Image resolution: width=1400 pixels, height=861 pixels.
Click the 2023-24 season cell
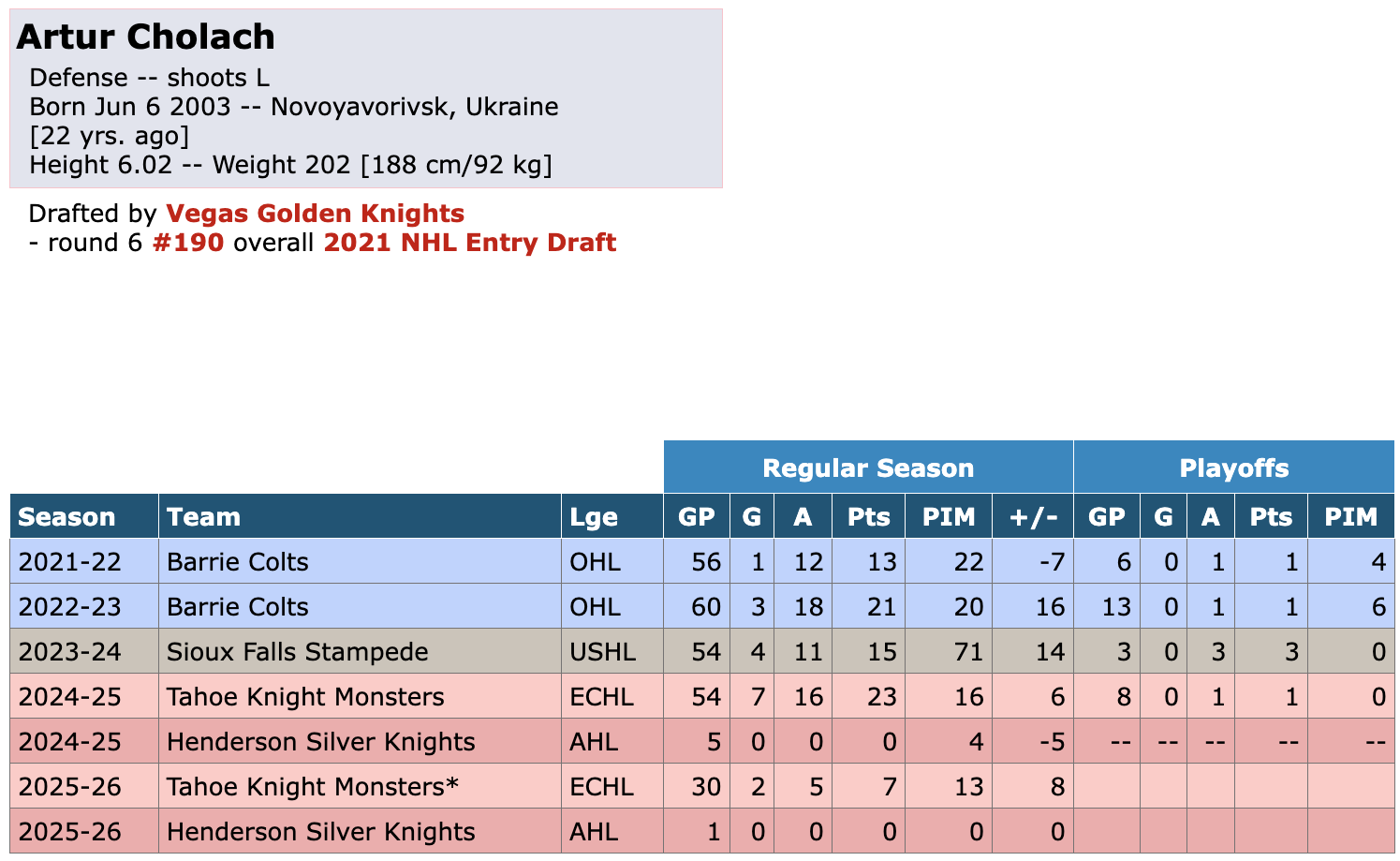(70, 652)
